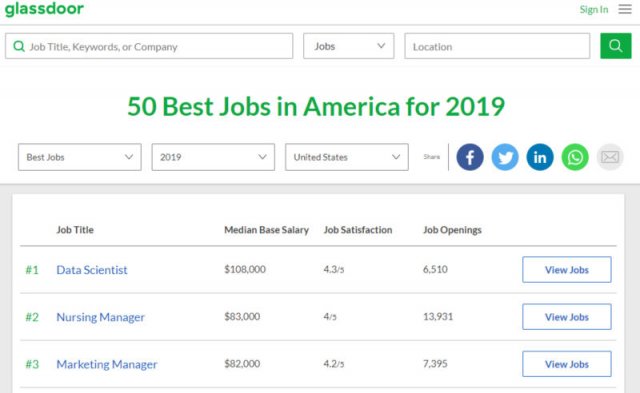Open the Data Scientist job link
This screenshot has width=640, height=393.
(92, 270)
